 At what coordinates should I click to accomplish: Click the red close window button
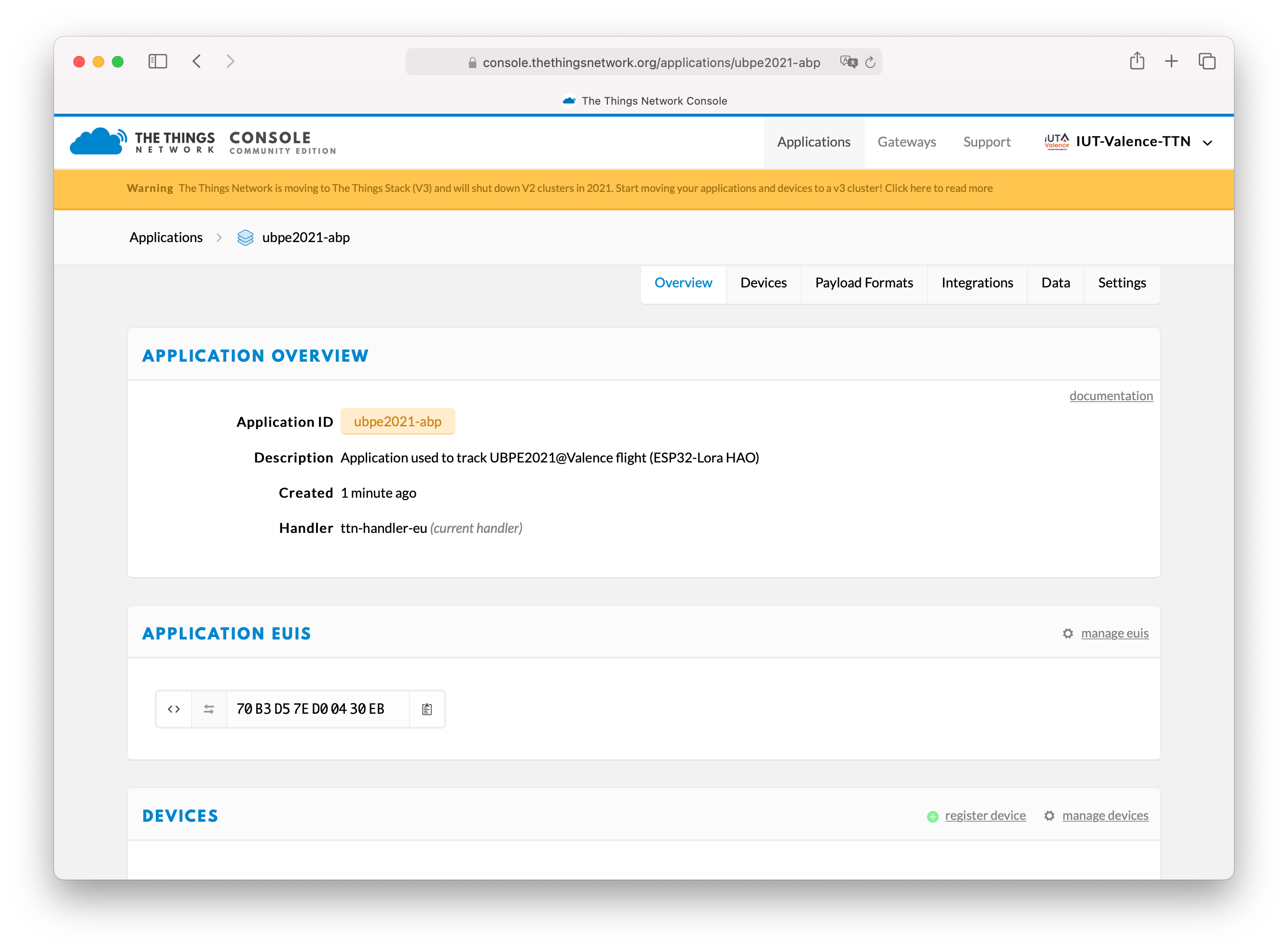80,62
